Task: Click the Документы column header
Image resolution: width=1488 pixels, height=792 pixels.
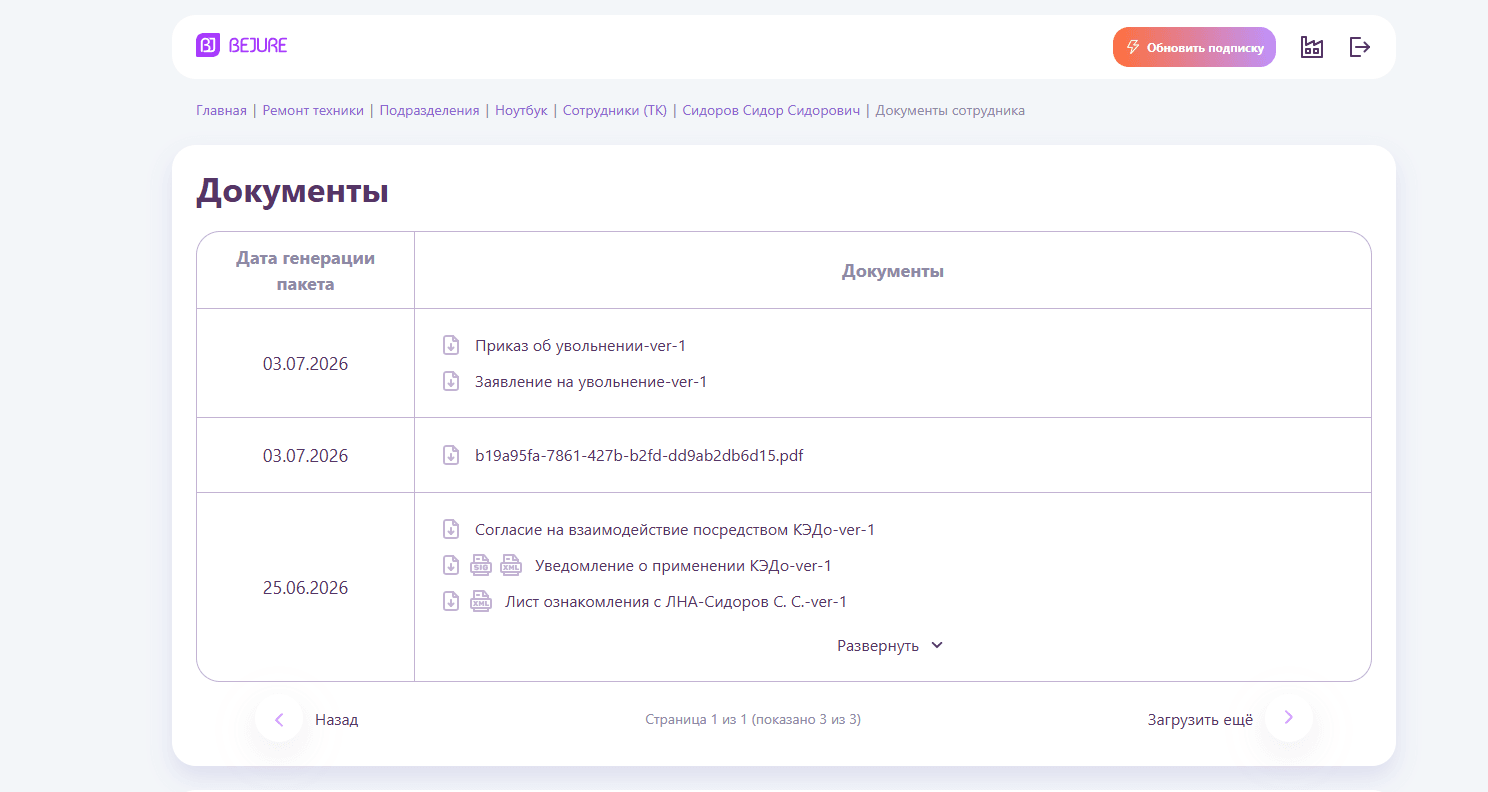Action: (893, 271)
